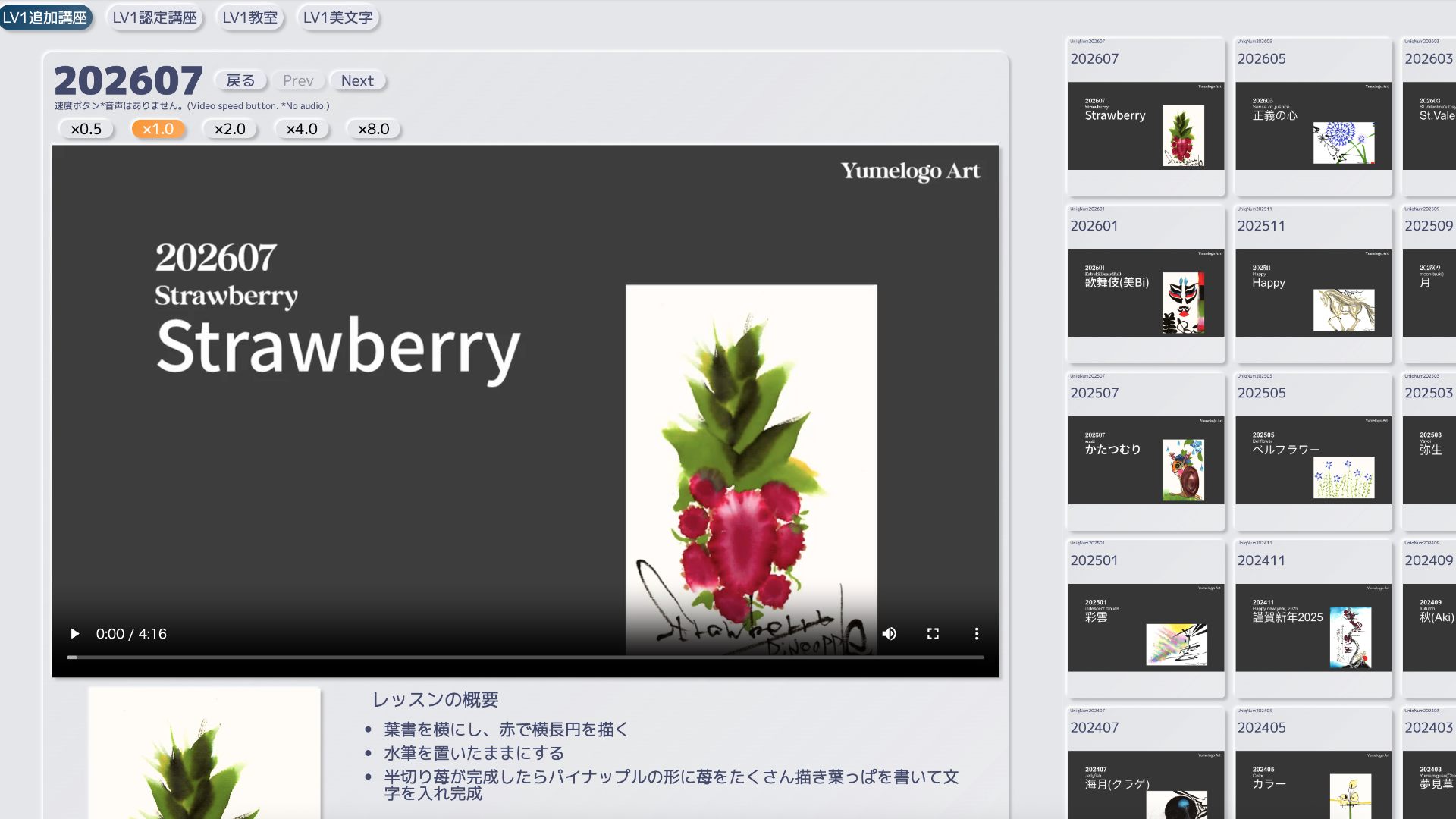Click the strawberry painting below the video

pyautogui.click(x=204, y=753)
